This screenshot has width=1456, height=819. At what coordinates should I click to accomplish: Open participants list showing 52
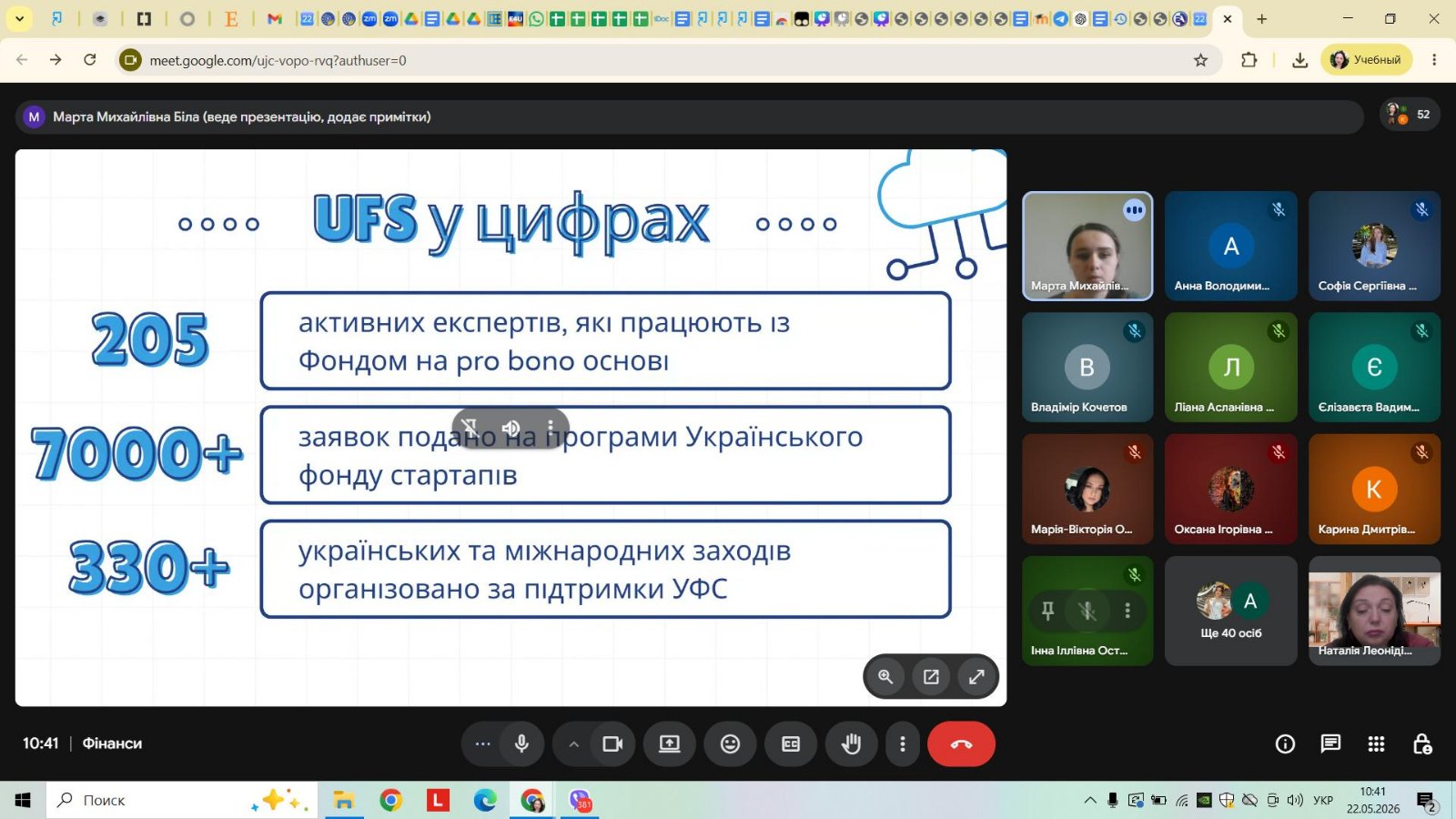coord(1410,115)
